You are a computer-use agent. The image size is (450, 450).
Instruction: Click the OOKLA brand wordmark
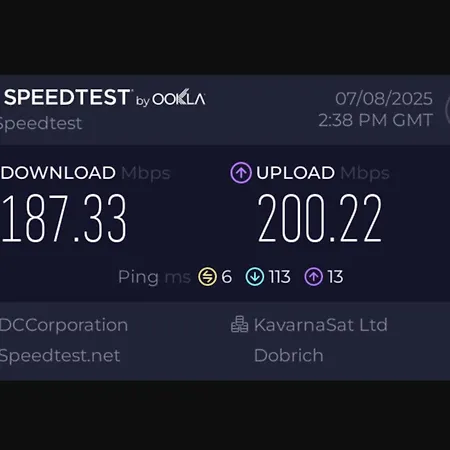179,98
